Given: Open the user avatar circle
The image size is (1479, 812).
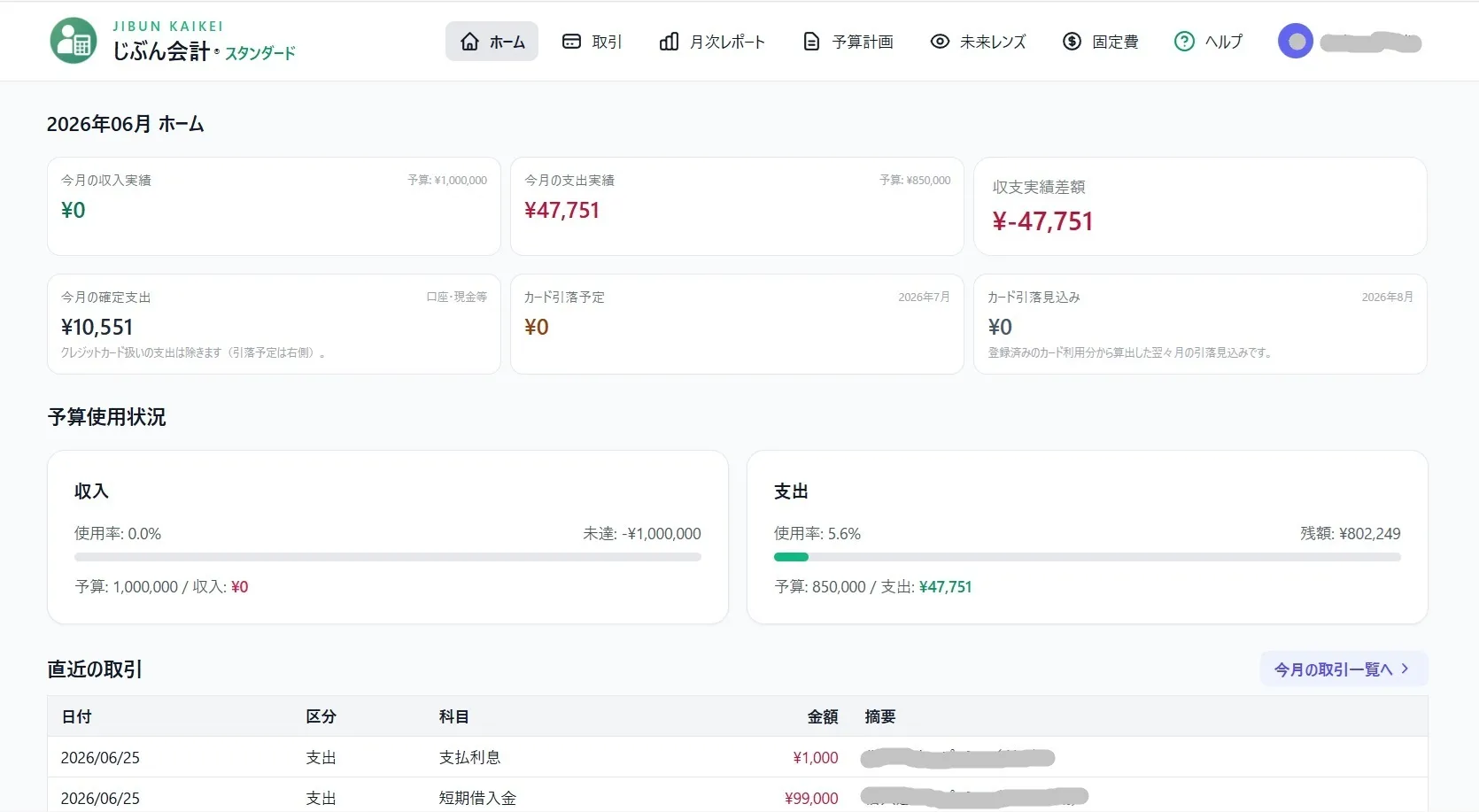Looking at the screenshot, I should click(1296, 41).
